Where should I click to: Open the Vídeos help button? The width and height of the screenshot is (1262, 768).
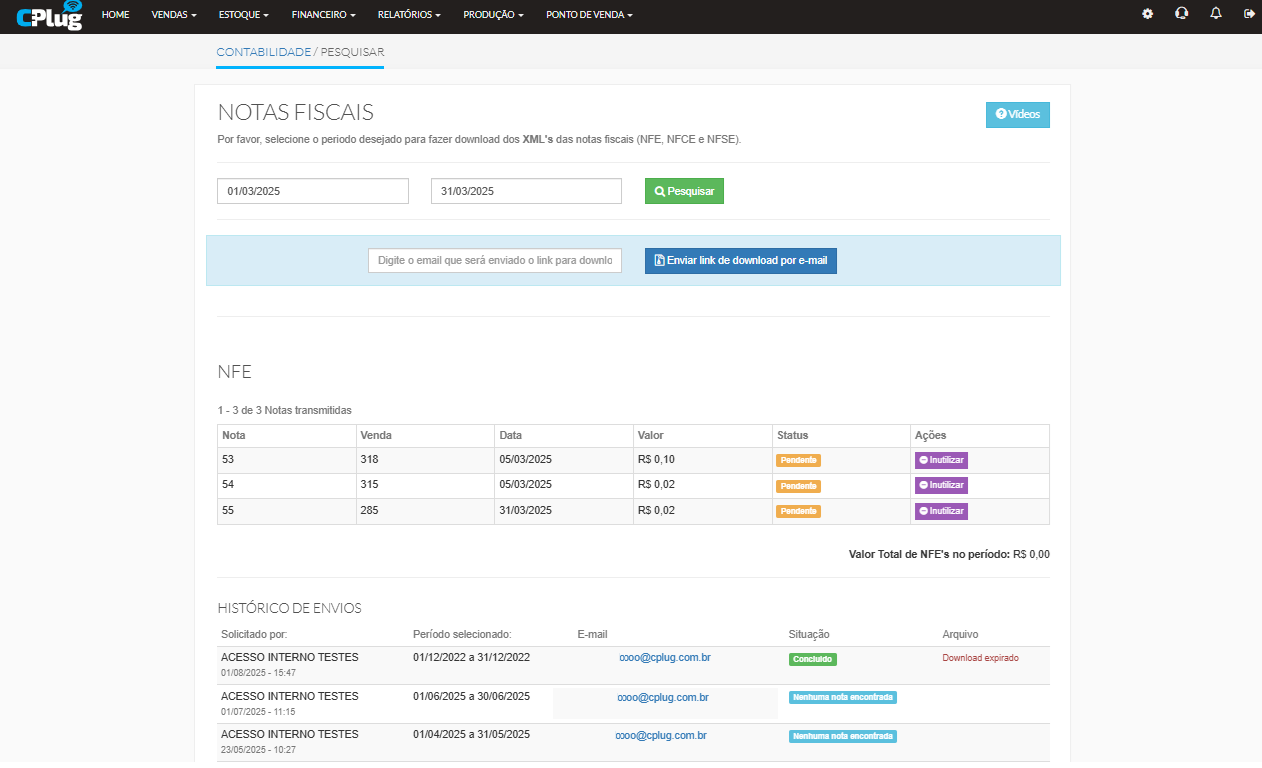tap(1017, 115)
